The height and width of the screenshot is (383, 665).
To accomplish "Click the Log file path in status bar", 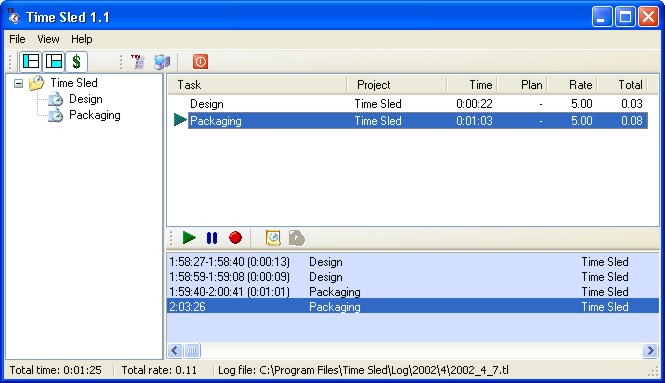I will coord(363,370).
